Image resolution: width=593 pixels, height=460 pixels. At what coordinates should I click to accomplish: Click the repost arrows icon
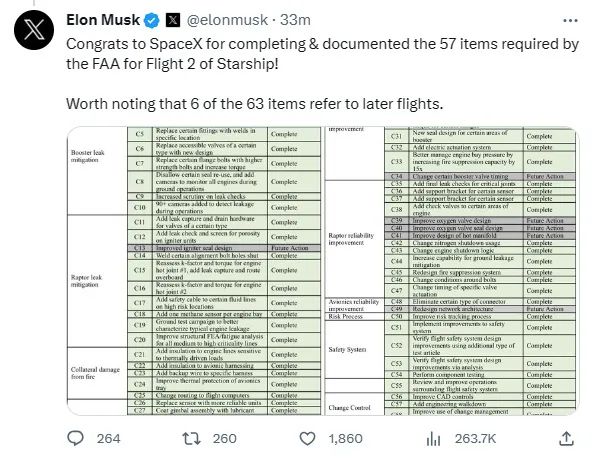(192, 439)
